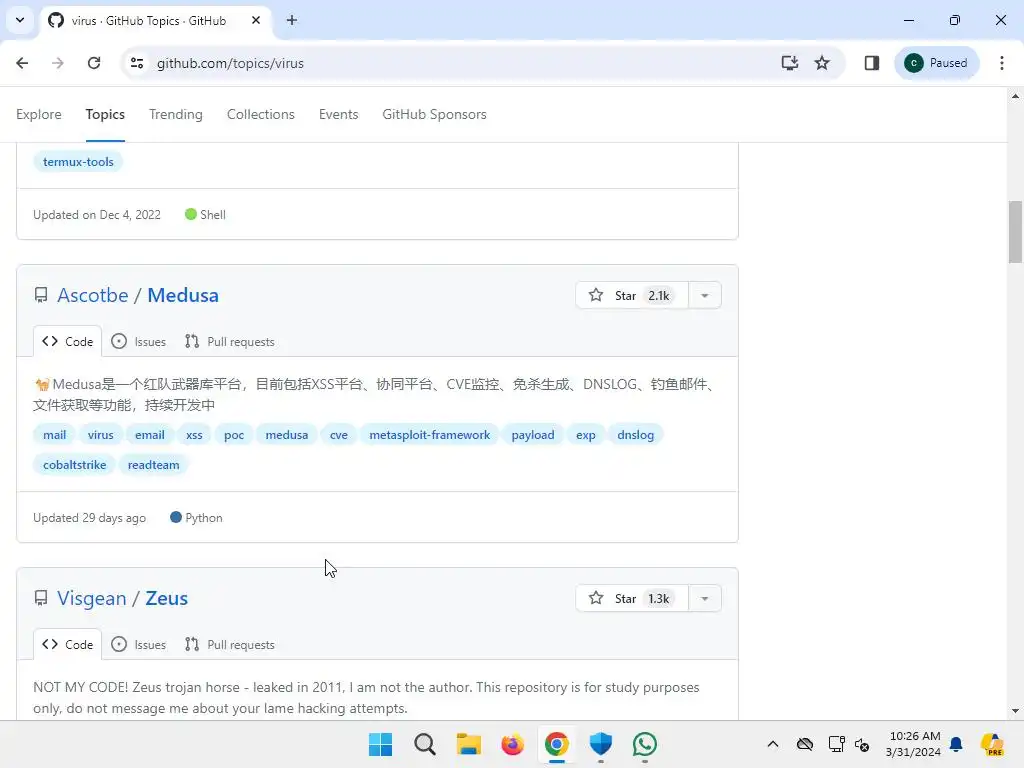The width and height of the screenshot is (1024, 768).
Task: Open the Windows Start menu
Action: pyautogui.click(x=380, y=744)
